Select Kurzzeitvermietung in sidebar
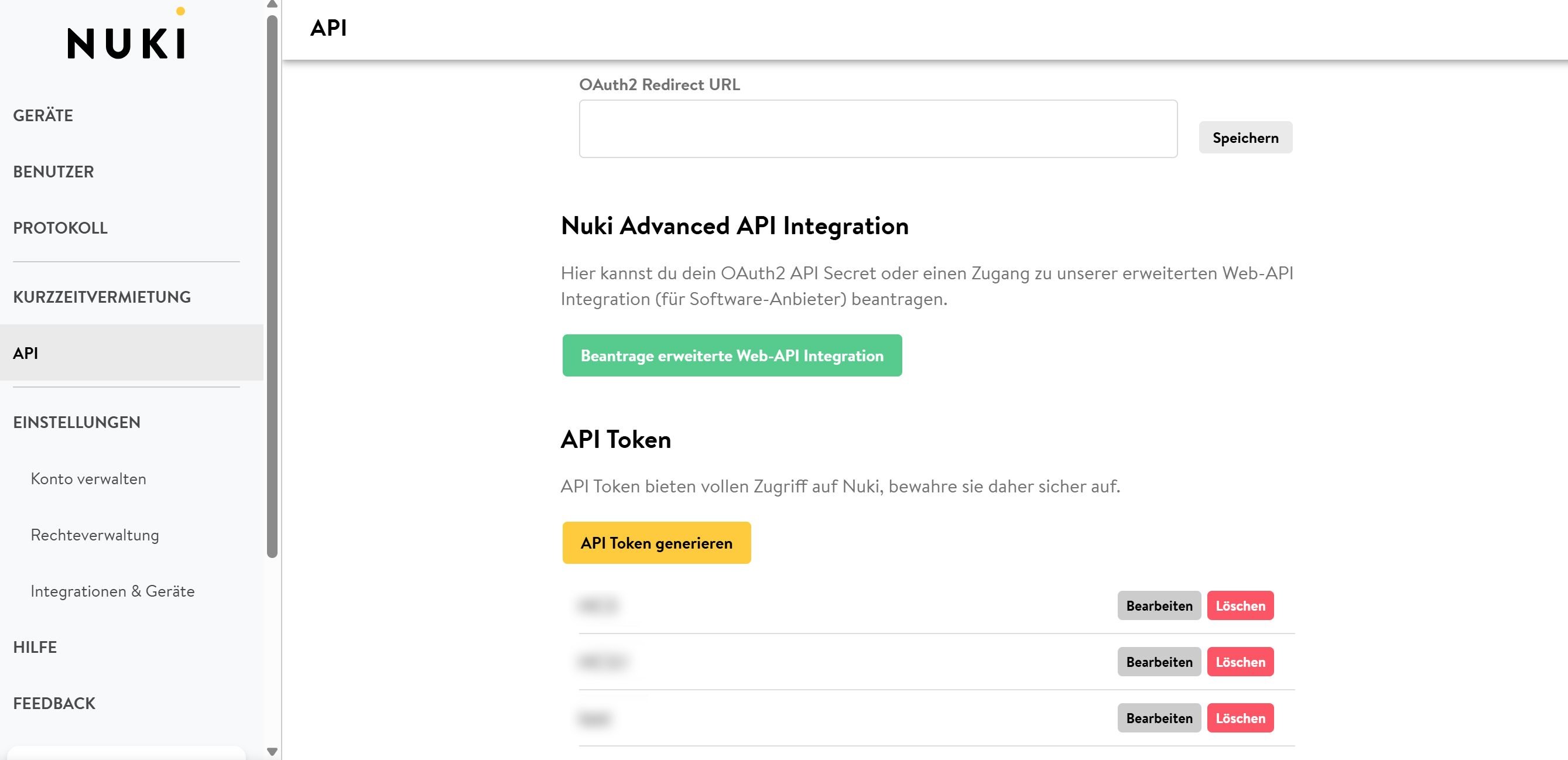This screenshot has width=1568, height=760. [102, 297]
